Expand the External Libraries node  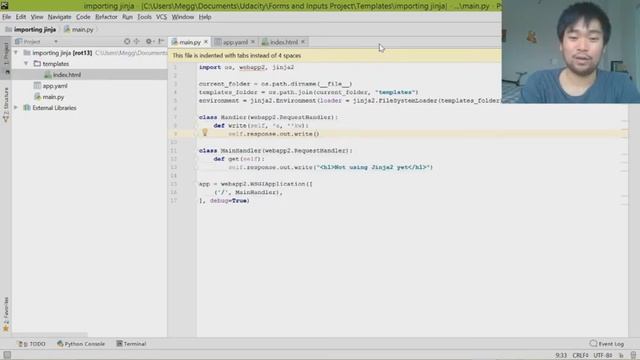pyautogui.click(x=16, y=108)
